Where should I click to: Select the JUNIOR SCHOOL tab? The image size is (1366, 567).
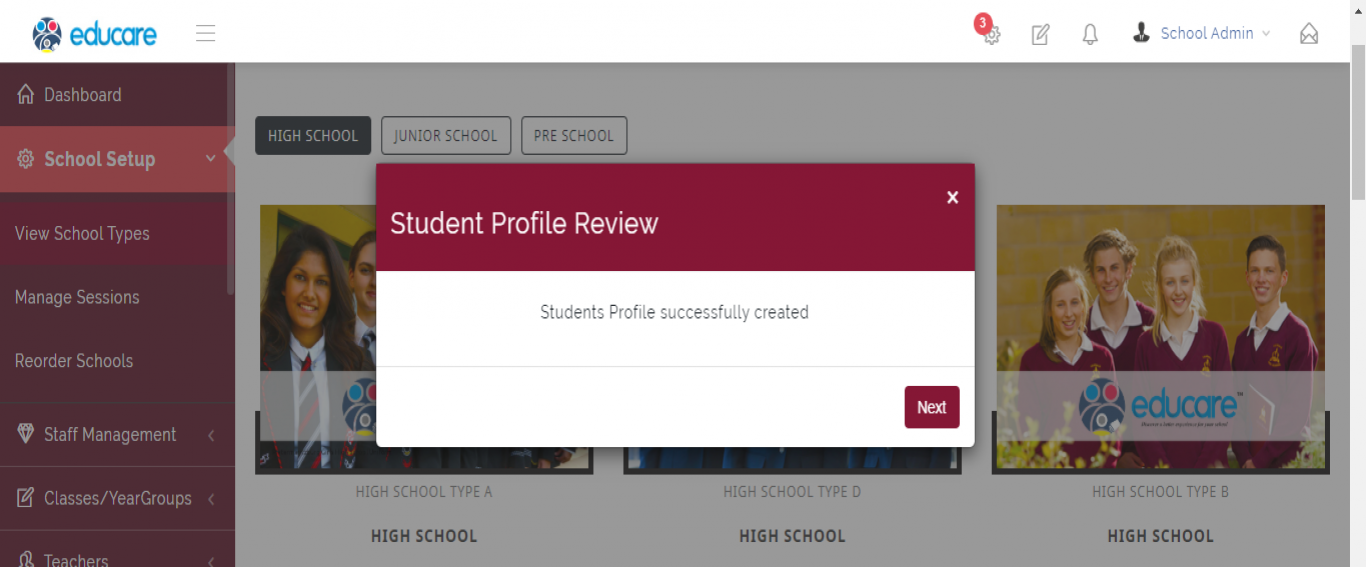446,136
